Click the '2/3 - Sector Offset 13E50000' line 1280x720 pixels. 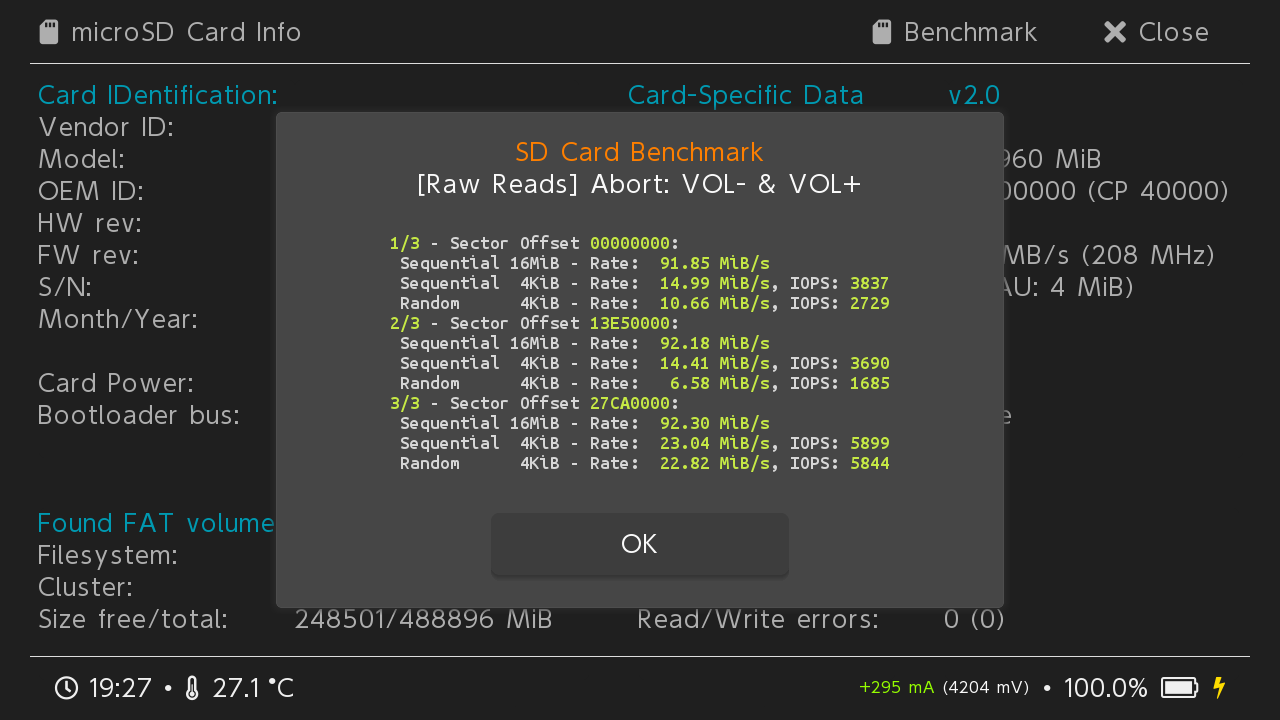point(535,323)
